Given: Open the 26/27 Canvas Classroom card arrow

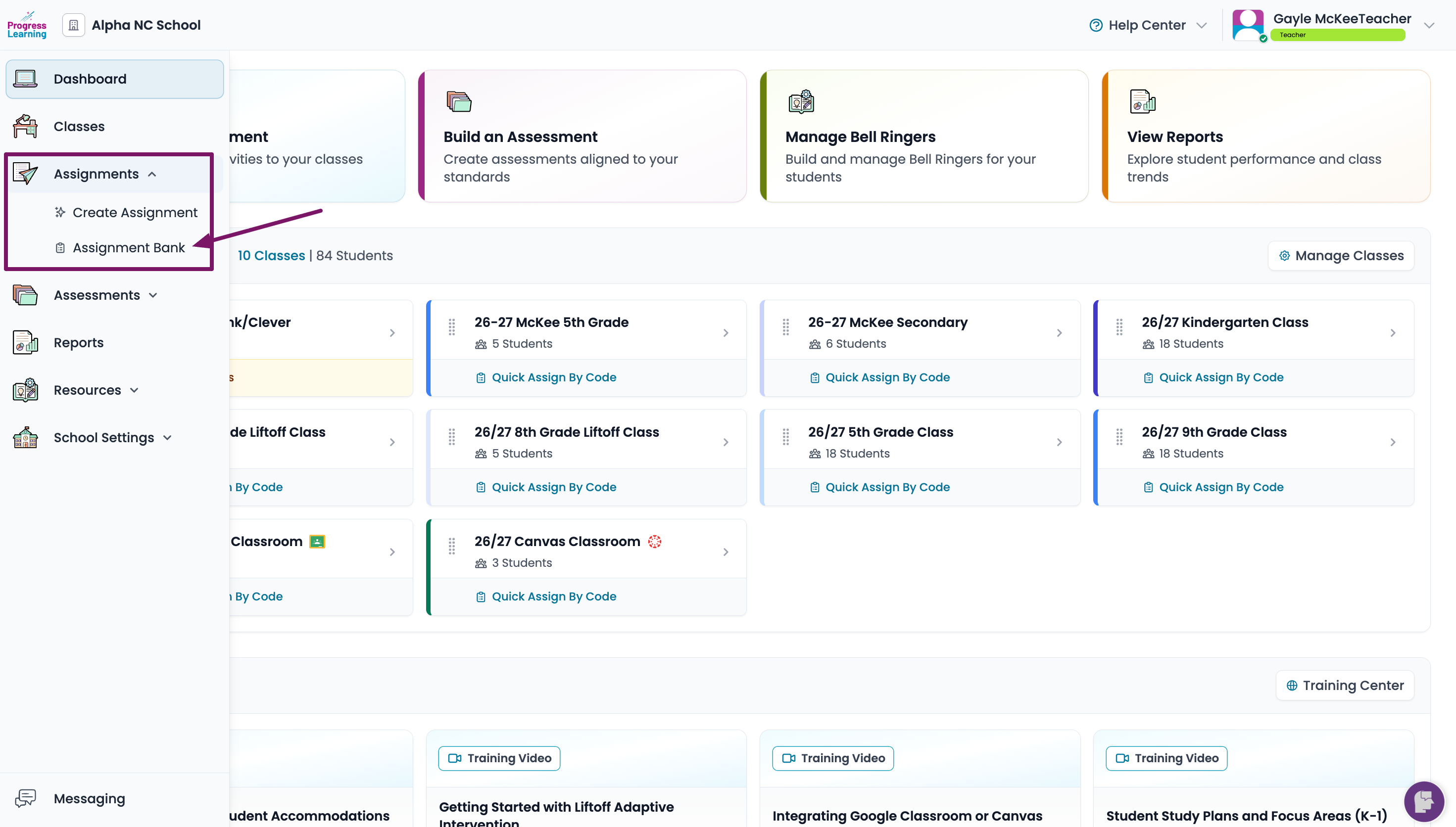Looking at the screenshot, I should (726, 551).
